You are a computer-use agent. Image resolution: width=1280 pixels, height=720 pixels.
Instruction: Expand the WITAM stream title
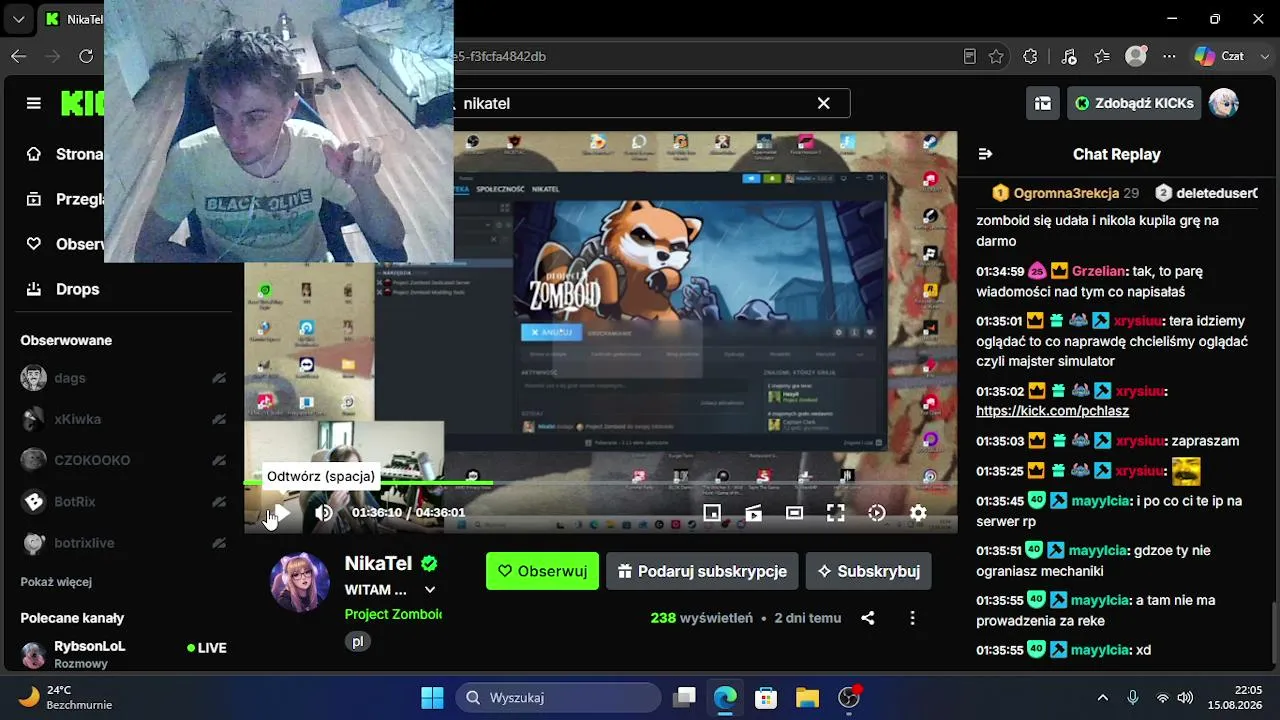coord(430,590)
